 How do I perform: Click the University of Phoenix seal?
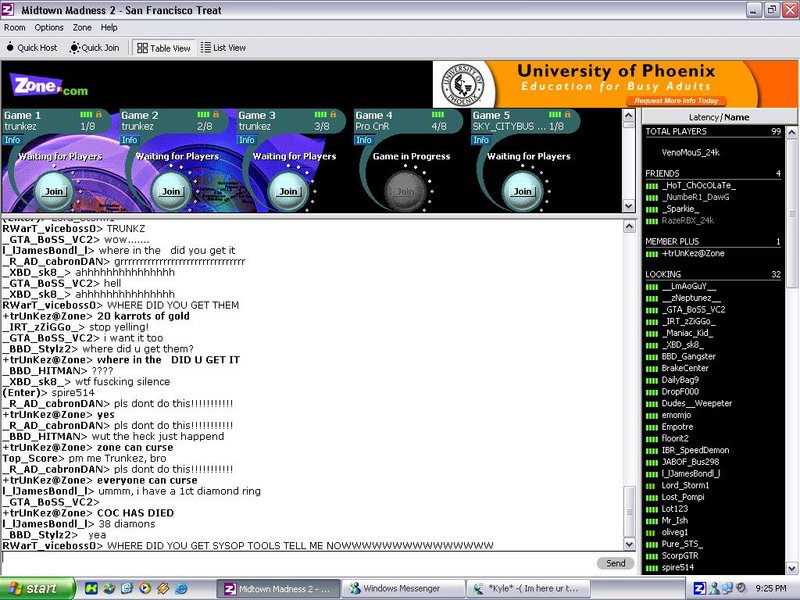pos(463,85)
